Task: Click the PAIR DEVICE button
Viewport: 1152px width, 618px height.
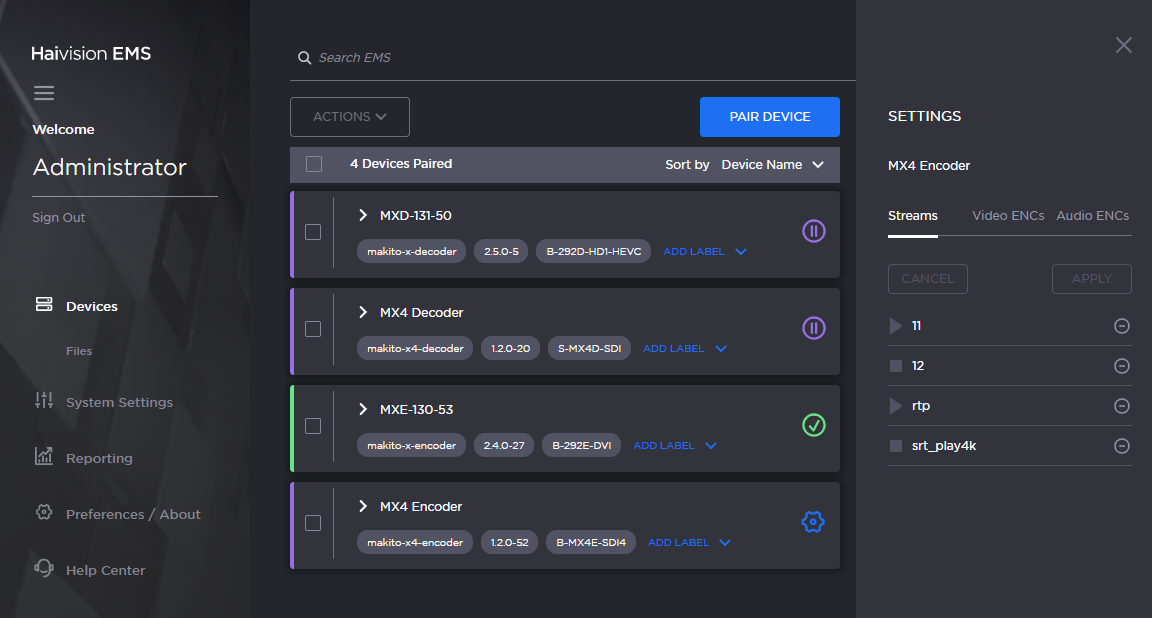Action: tap(770, 117)
